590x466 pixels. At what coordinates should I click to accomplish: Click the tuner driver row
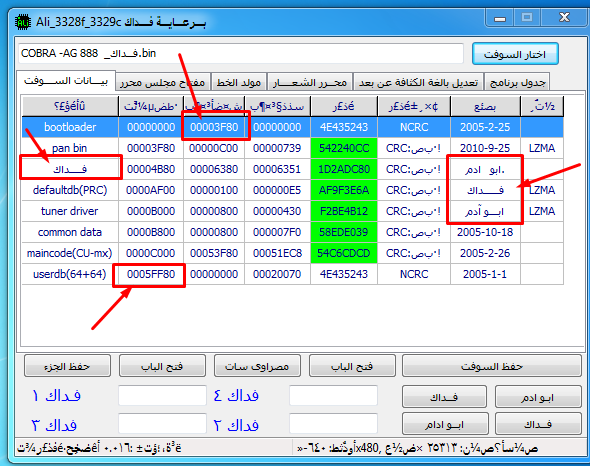pos(293,211)
